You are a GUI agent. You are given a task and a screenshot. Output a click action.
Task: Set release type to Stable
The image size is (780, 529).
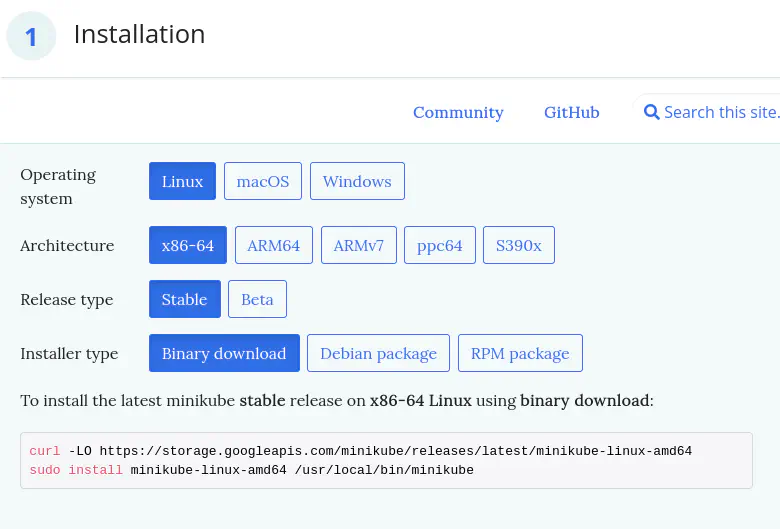[x=184, y=299]
